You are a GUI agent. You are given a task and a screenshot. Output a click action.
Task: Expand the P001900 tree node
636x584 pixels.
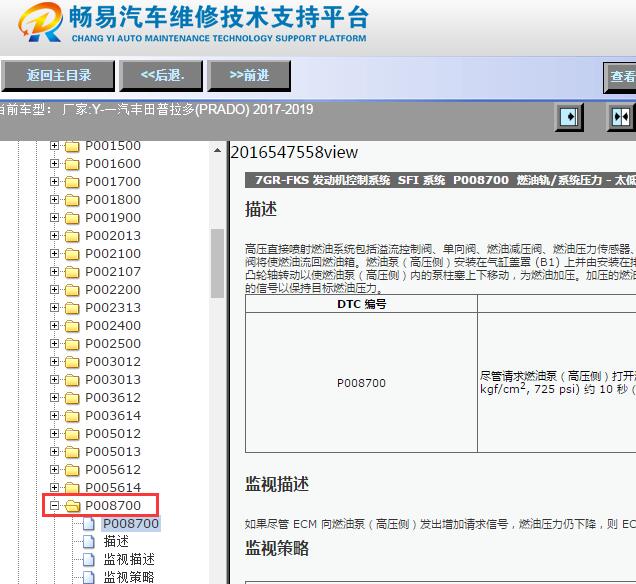tap(54, 217)
